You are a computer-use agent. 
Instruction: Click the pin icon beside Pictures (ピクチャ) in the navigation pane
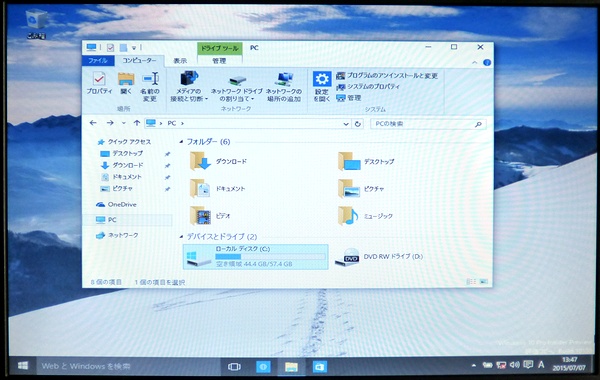pyautogui.click(x=167, y=189)
